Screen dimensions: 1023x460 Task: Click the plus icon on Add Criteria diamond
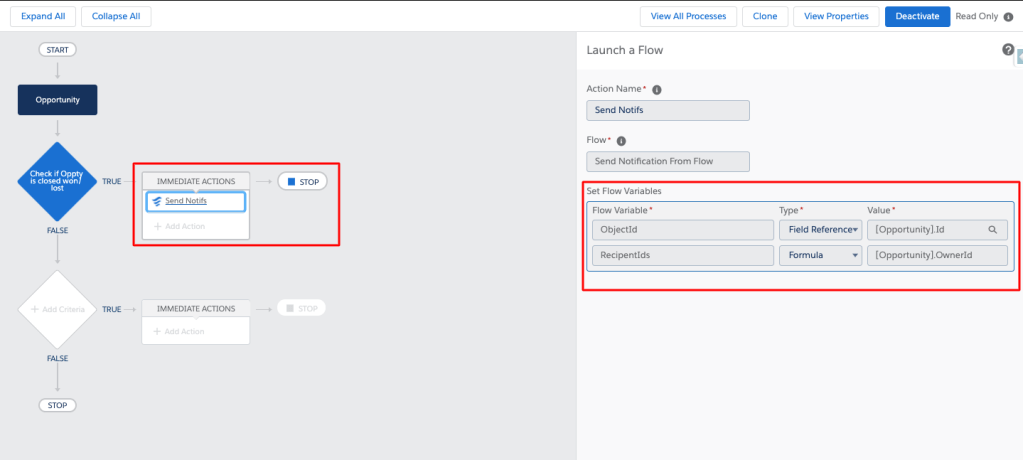tap(35, 310)
